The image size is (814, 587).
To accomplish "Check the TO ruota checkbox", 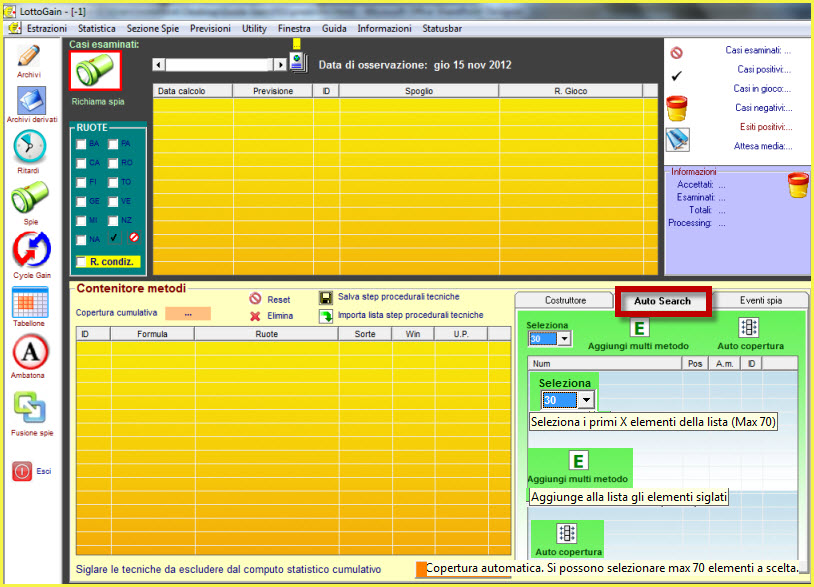I will [113, 183].
